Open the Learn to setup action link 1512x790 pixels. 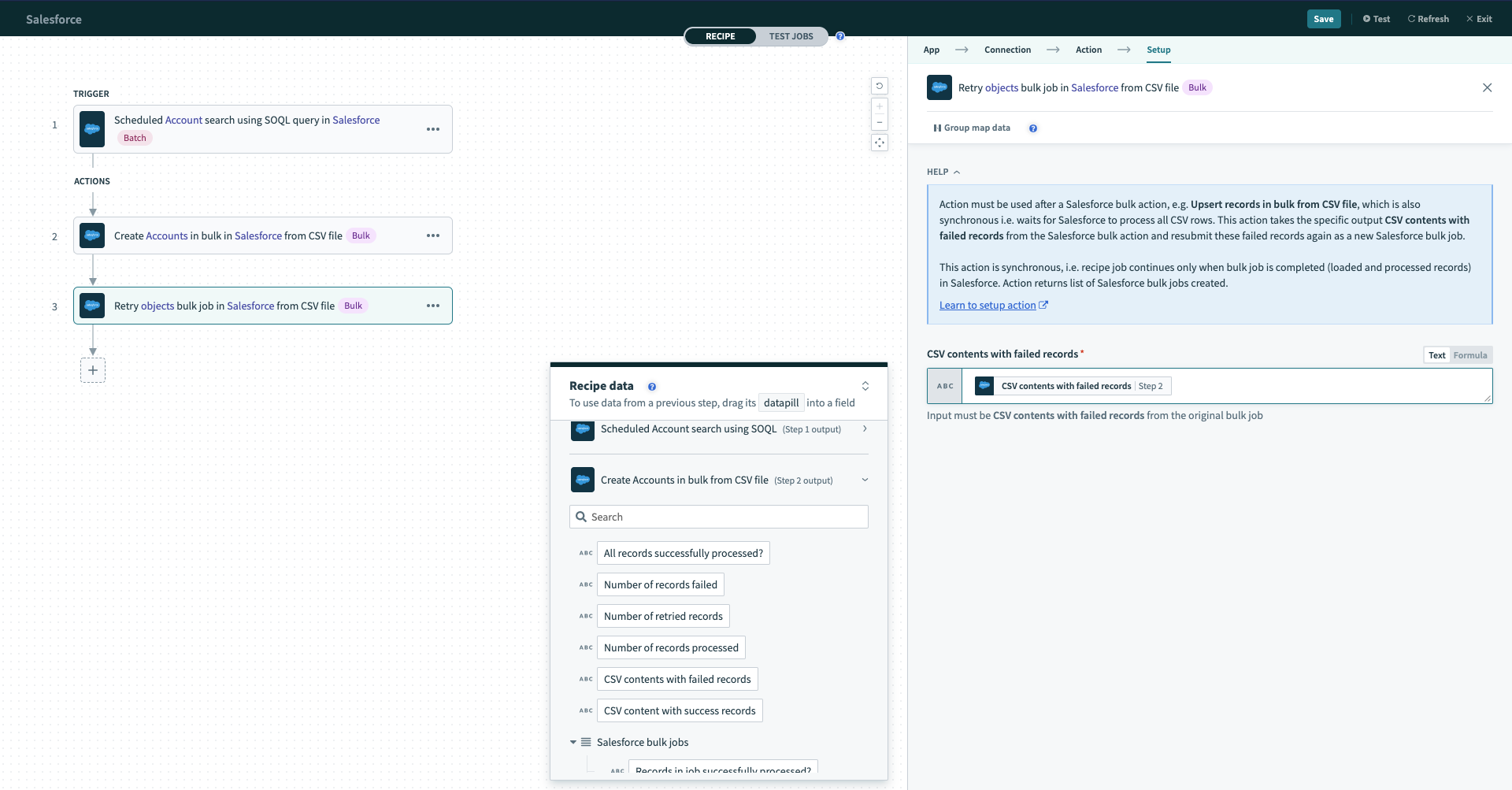coord(988,305)
